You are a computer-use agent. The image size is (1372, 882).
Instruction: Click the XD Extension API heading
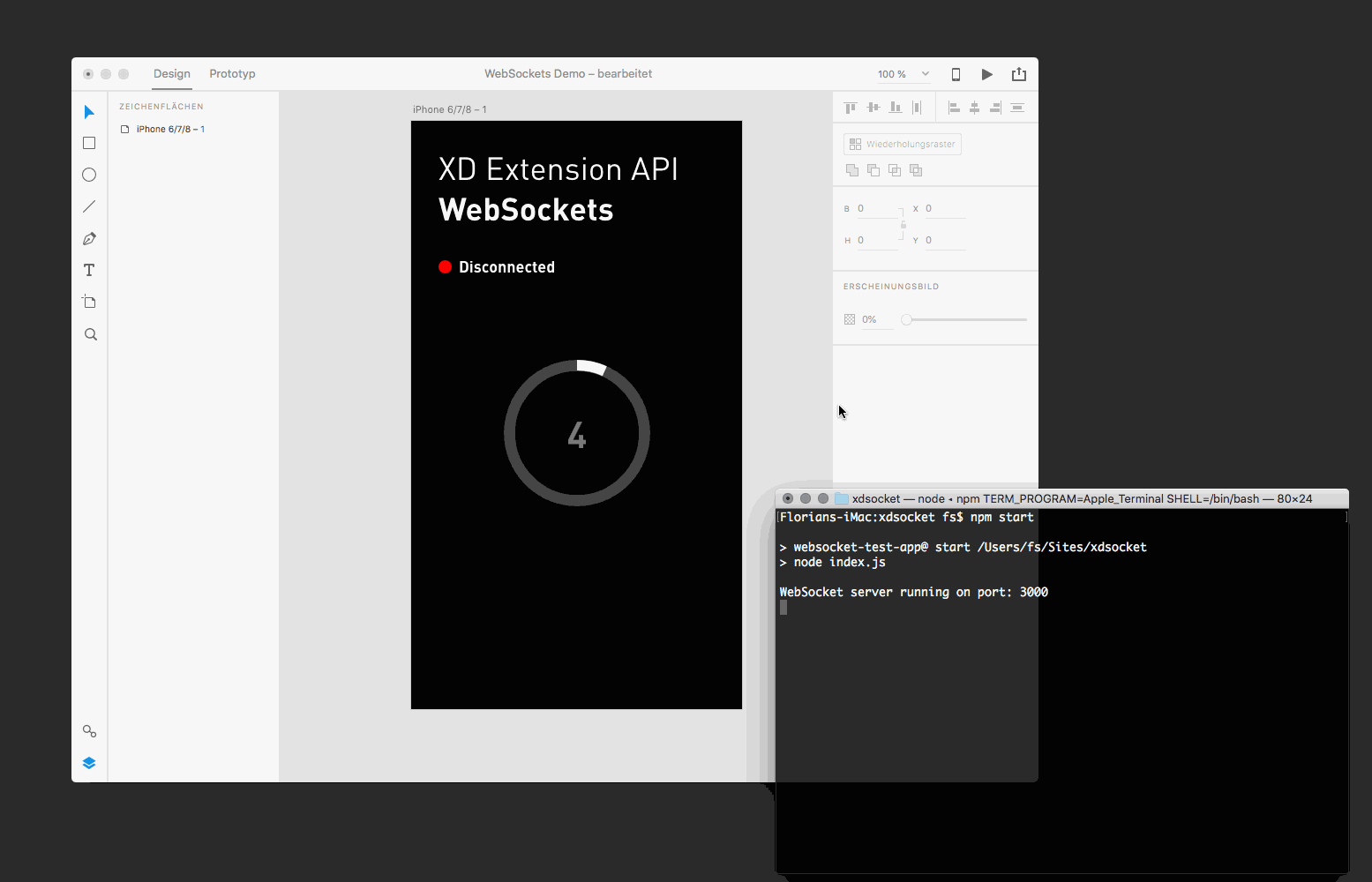point(559,169)
